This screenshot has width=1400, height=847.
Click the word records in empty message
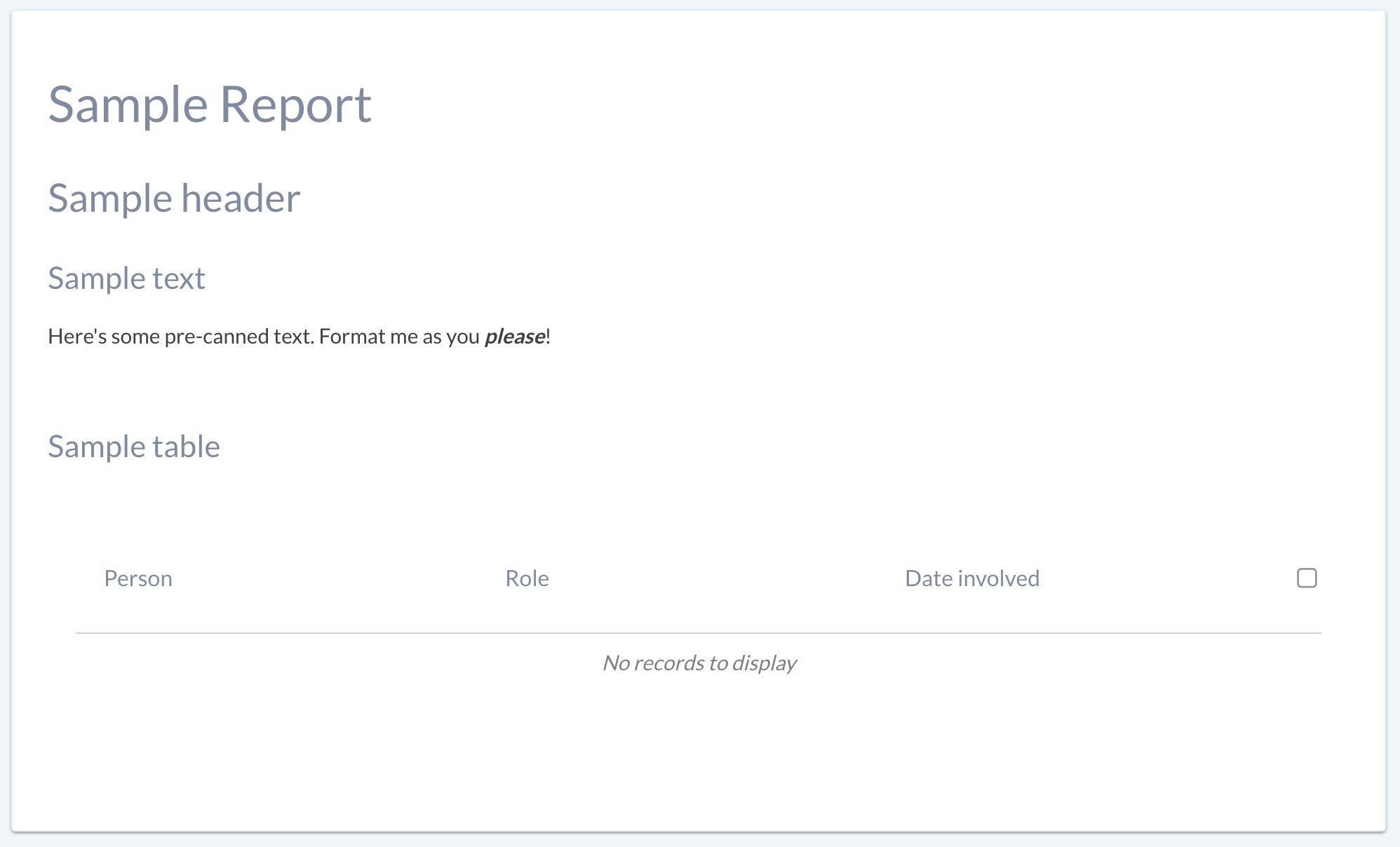coord(669,663)
